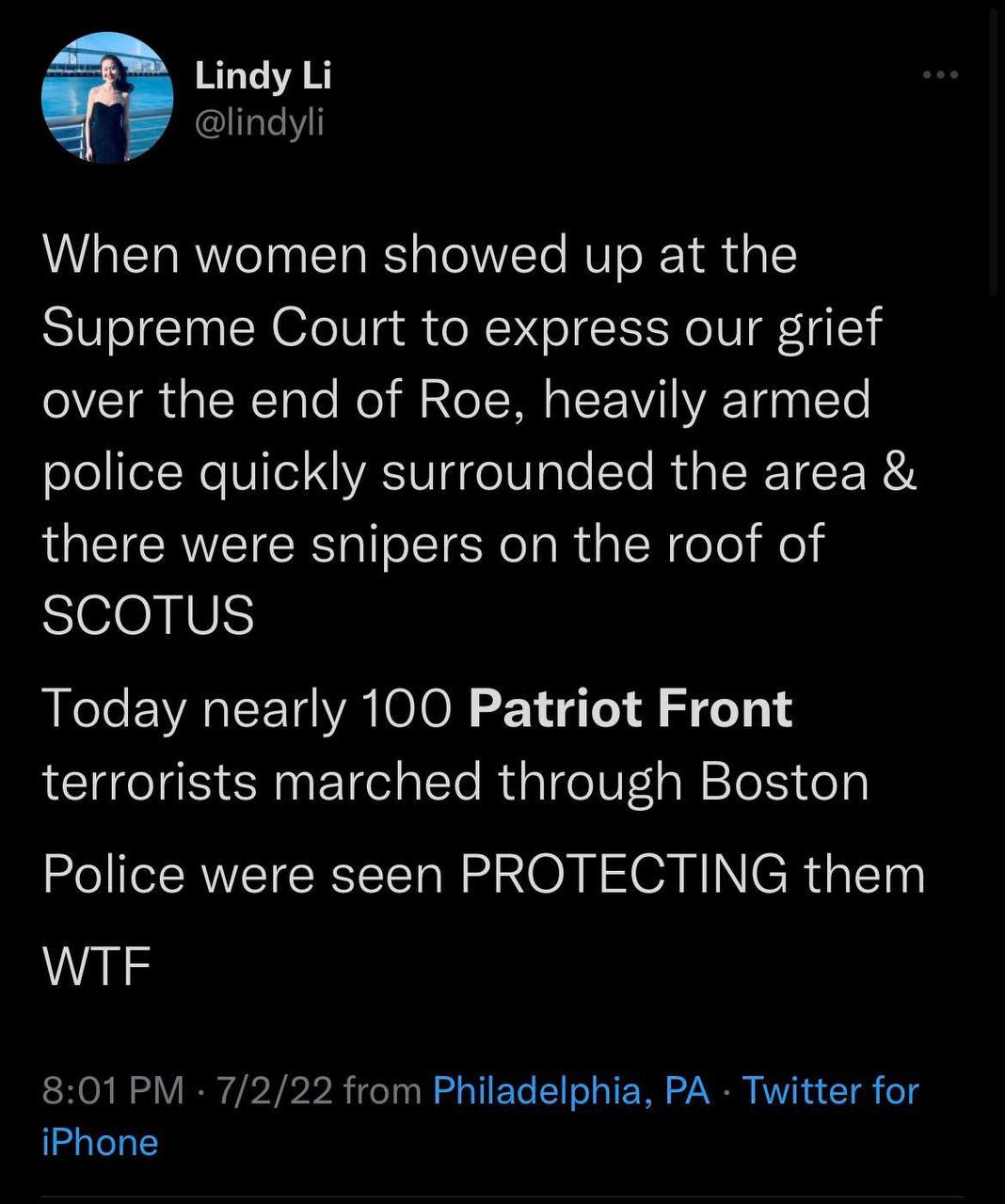
Task: Open the Philadelphia, PA location link
Action: click(x=571, y=1090)
